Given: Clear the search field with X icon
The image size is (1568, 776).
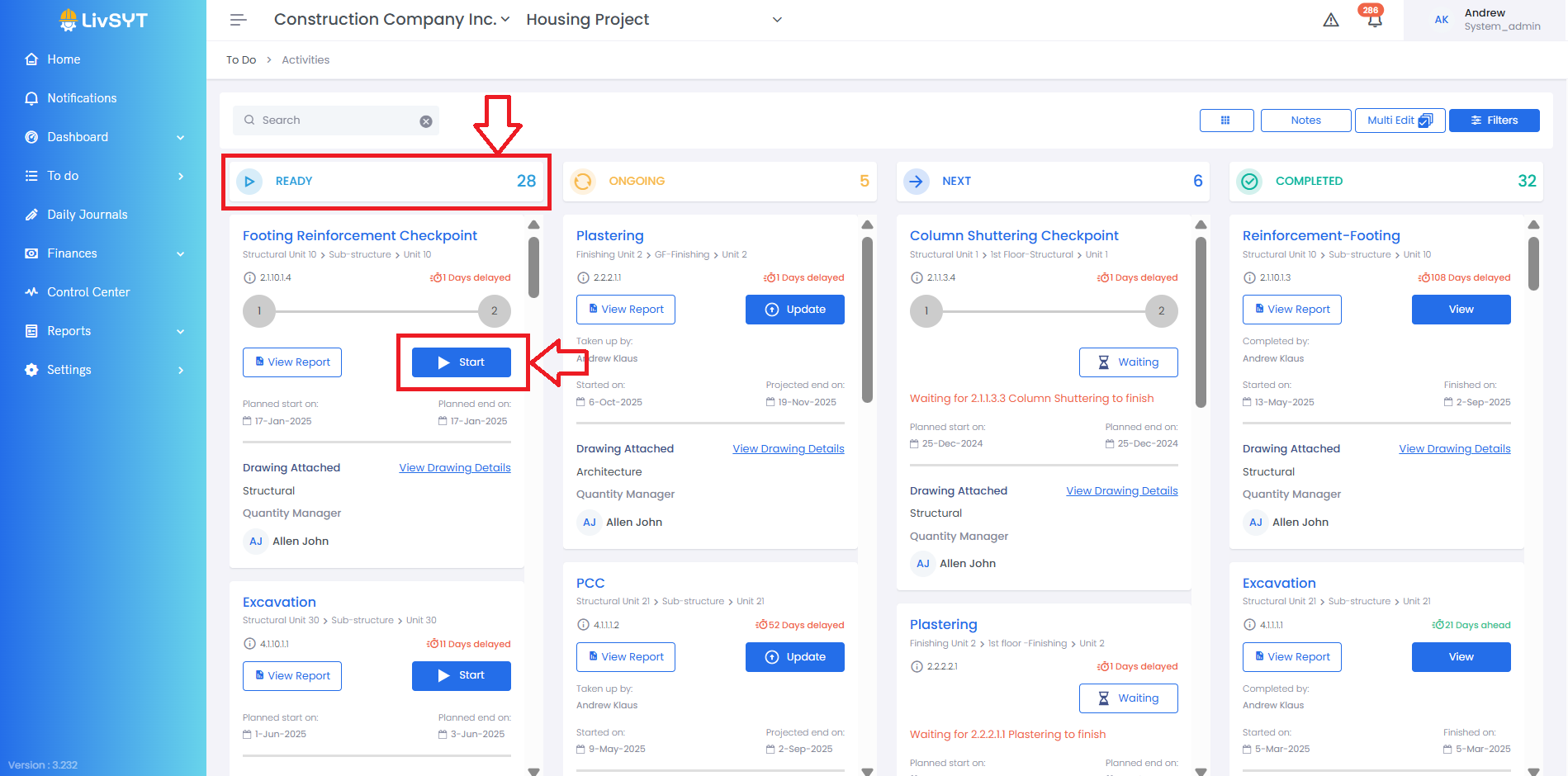Looking at the screenshot, I should (x=426, y=121).
